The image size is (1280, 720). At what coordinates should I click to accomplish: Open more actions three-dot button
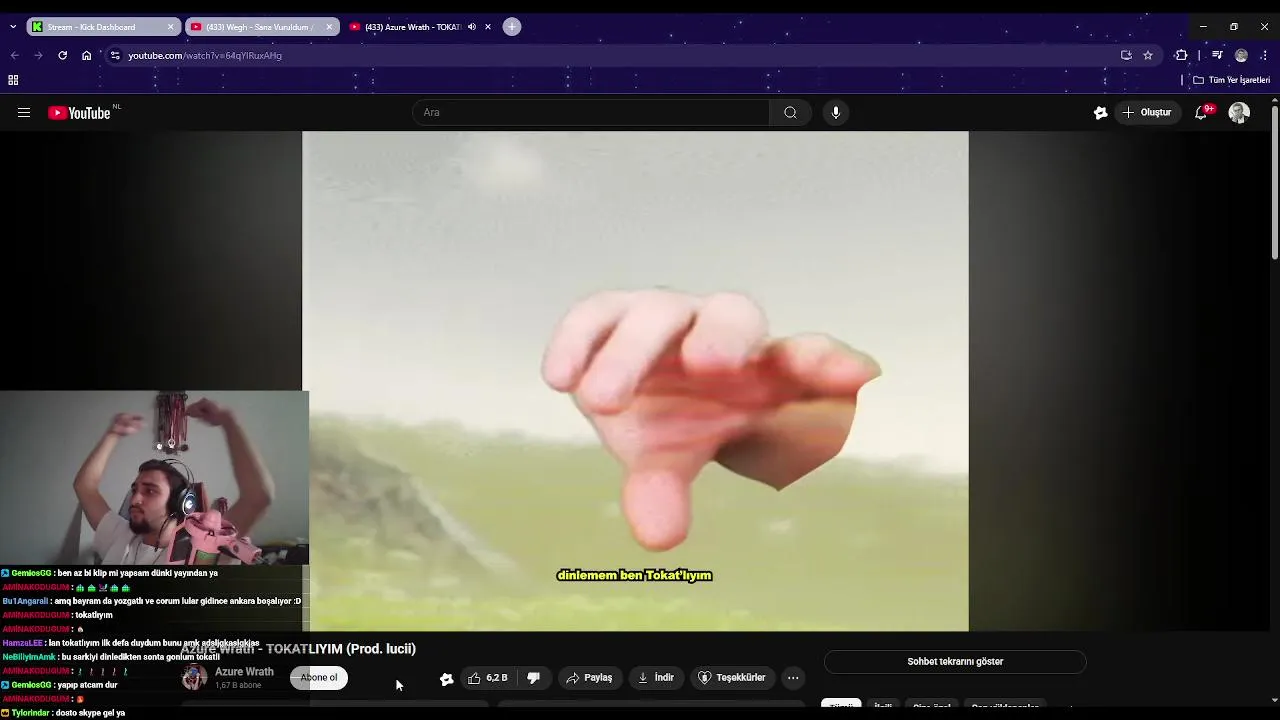pyautogui.click(x=793, y=678)
